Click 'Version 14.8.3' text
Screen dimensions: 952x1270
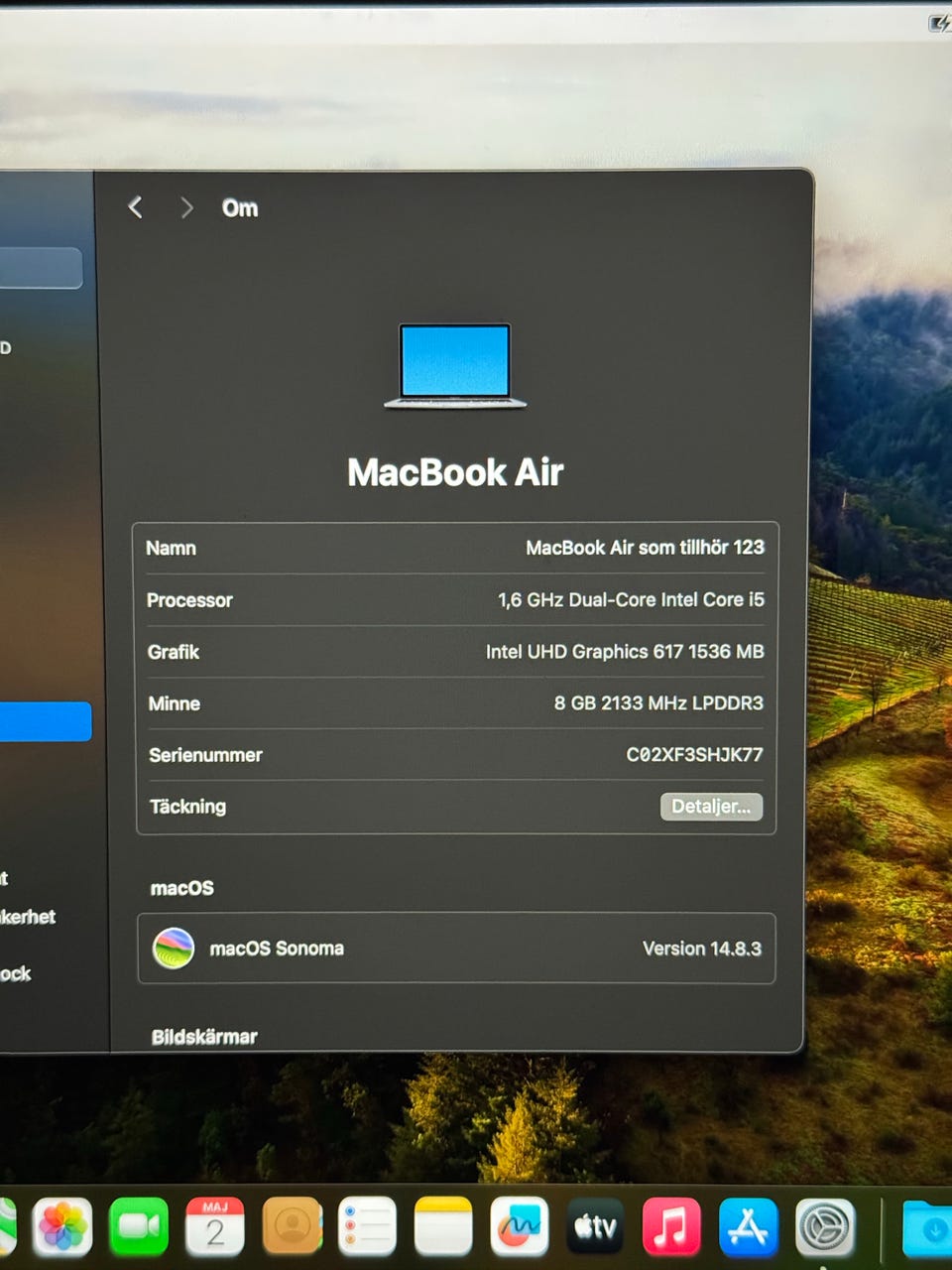[x=702, y=949]
